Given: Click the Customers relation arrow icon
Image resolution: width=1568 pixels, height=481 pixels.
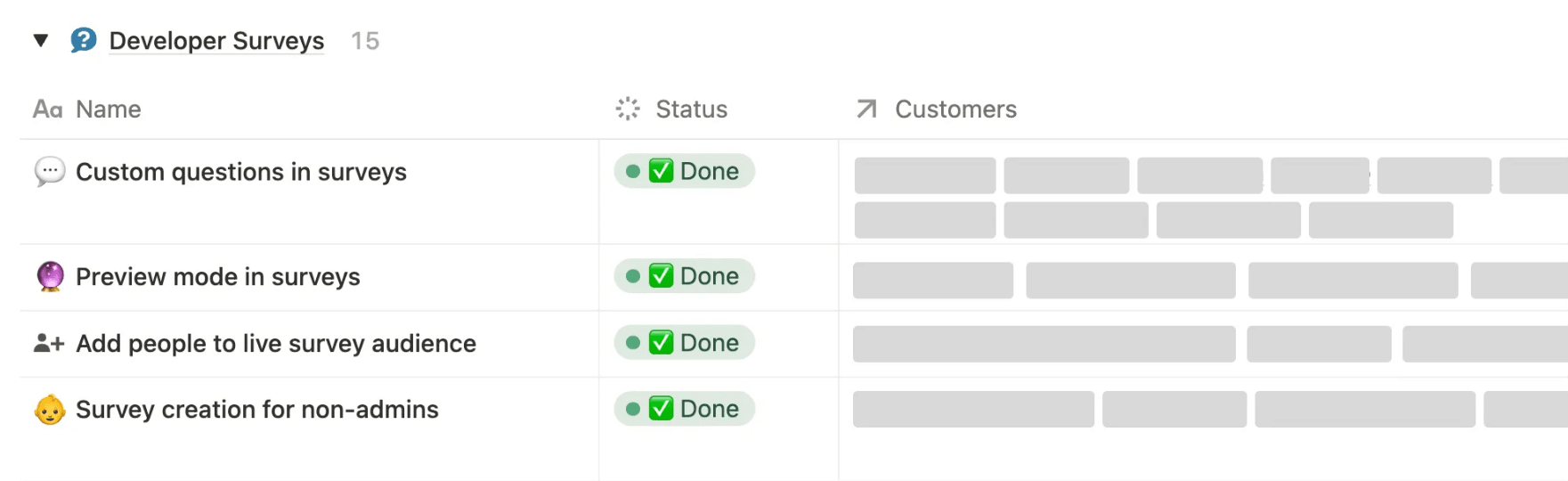Looking at the screenshot, I should point(866,109).
